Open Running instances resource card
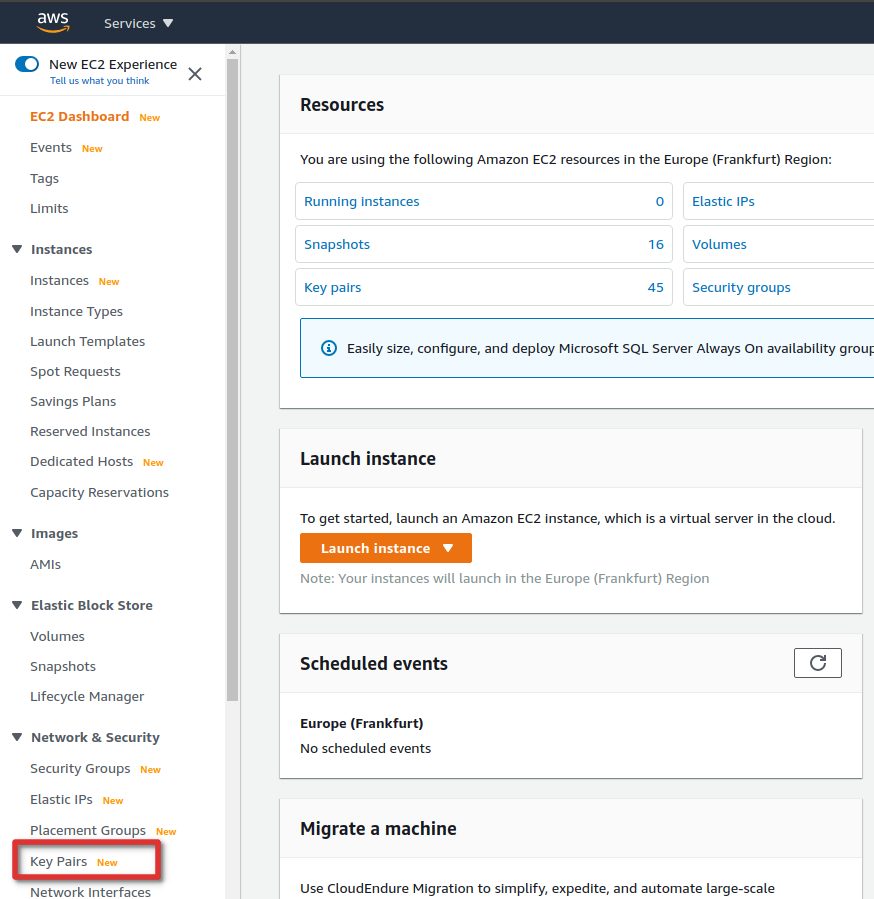 click(x=483, y=201)
